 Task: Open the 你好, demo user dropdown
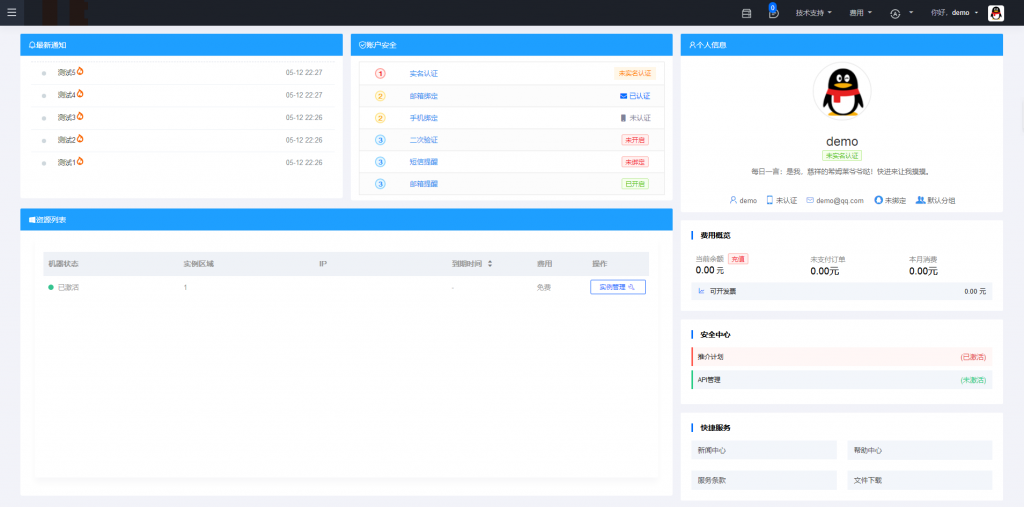tap(955, 13)
